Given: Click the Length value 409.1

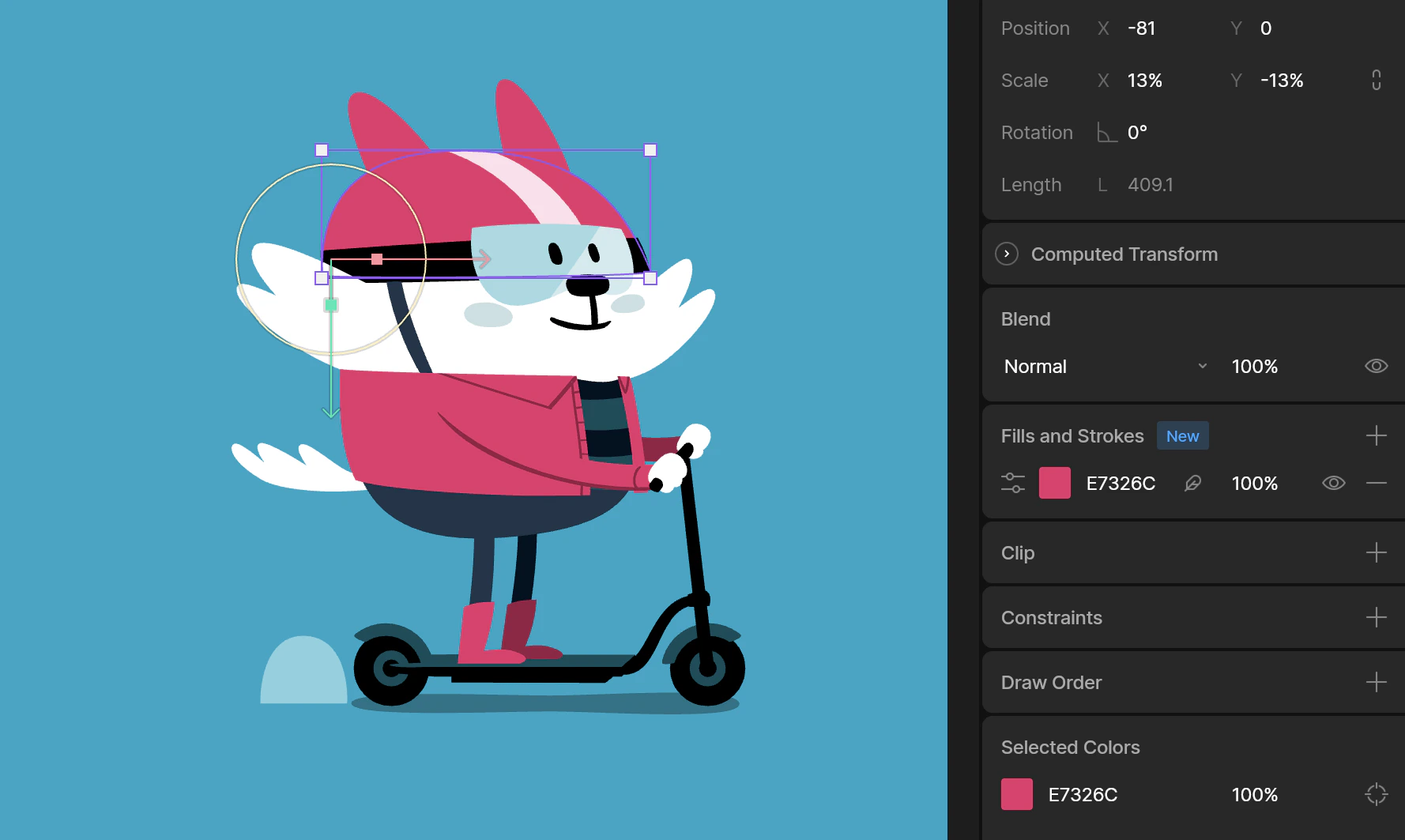Looking at the screenshot, I should 1150,184.
